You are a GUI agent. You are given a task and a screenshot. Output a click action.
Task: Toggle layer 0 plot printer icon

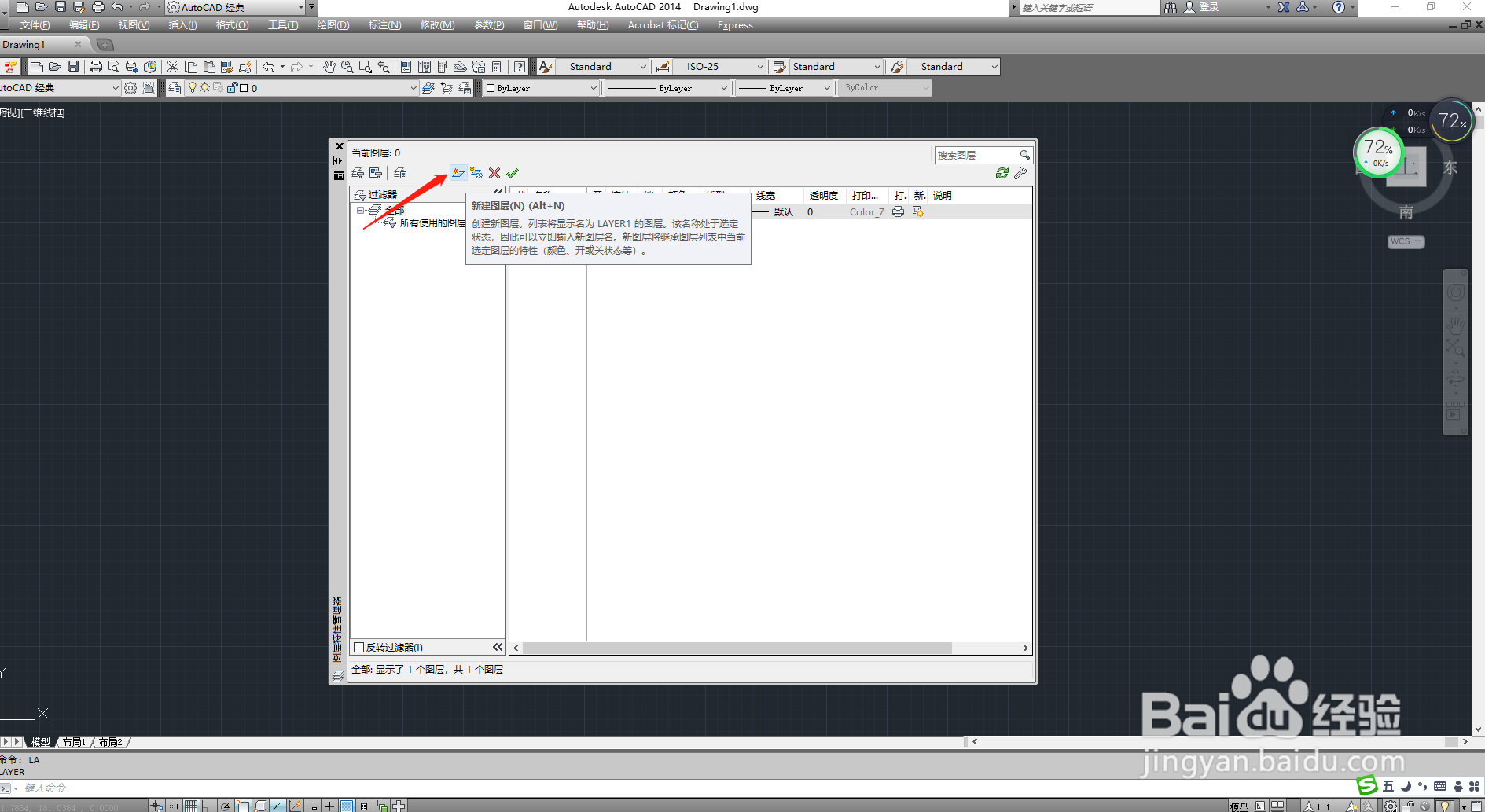click(898, 212)
